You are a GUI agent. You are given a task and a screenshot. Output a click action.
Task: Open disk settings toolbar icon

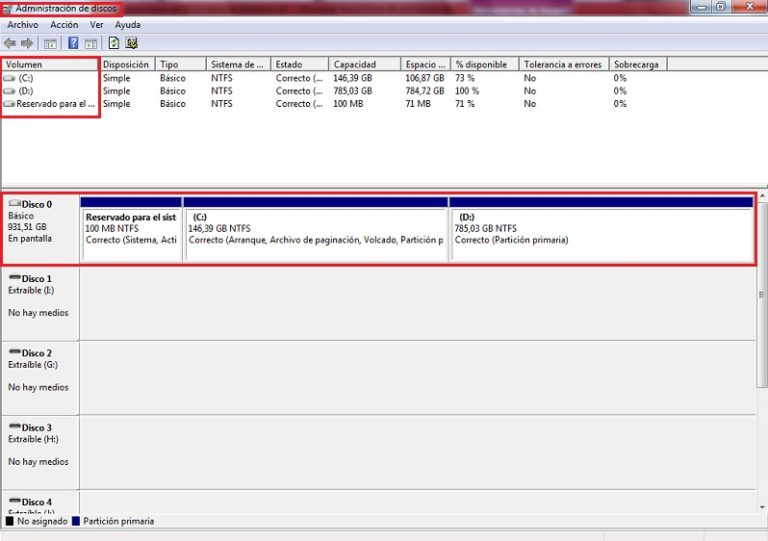131,43
